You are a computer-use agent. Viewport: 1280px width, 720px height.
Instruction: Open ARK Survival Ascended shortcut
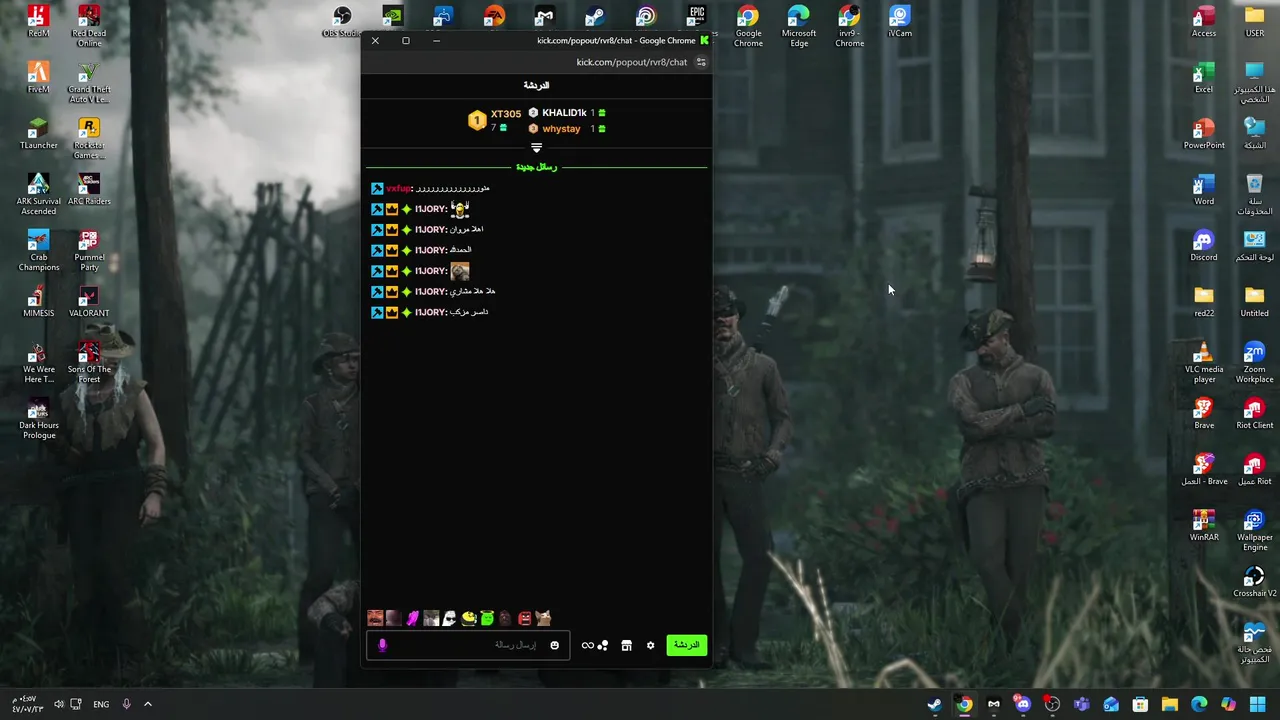pyautogui.click(x=38, y=194)
